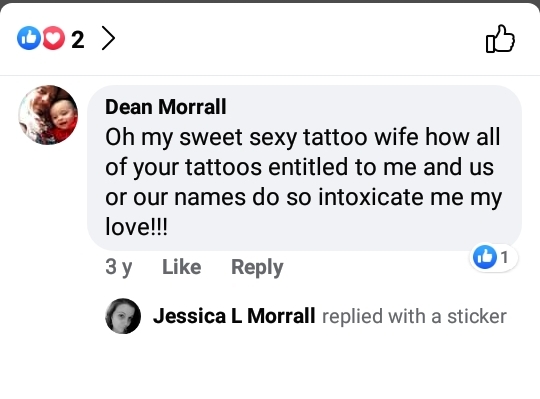Visit Dean Morrall's profile via name

(166, 107)
